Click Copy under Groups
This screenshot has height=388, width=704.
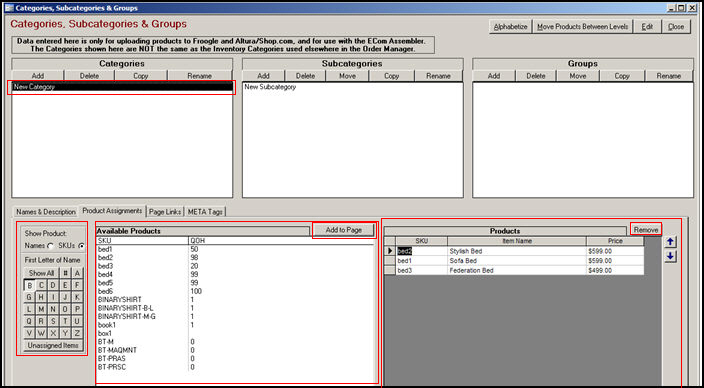(622, 76)
